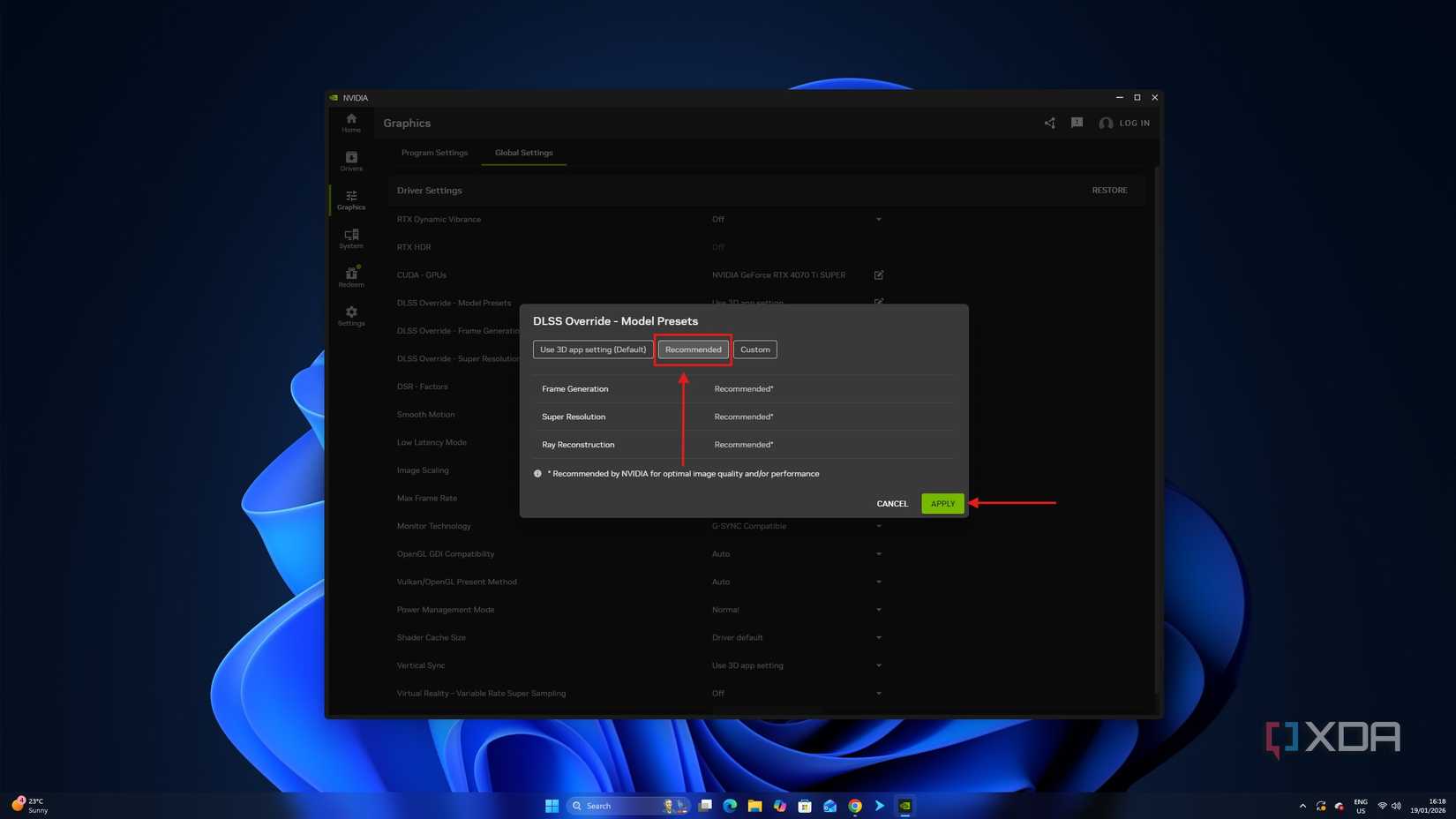Open the Monitor Technology dropdown
Image resolution: width=1456 pixels, height=819 pixels.
tap(878, 525)
